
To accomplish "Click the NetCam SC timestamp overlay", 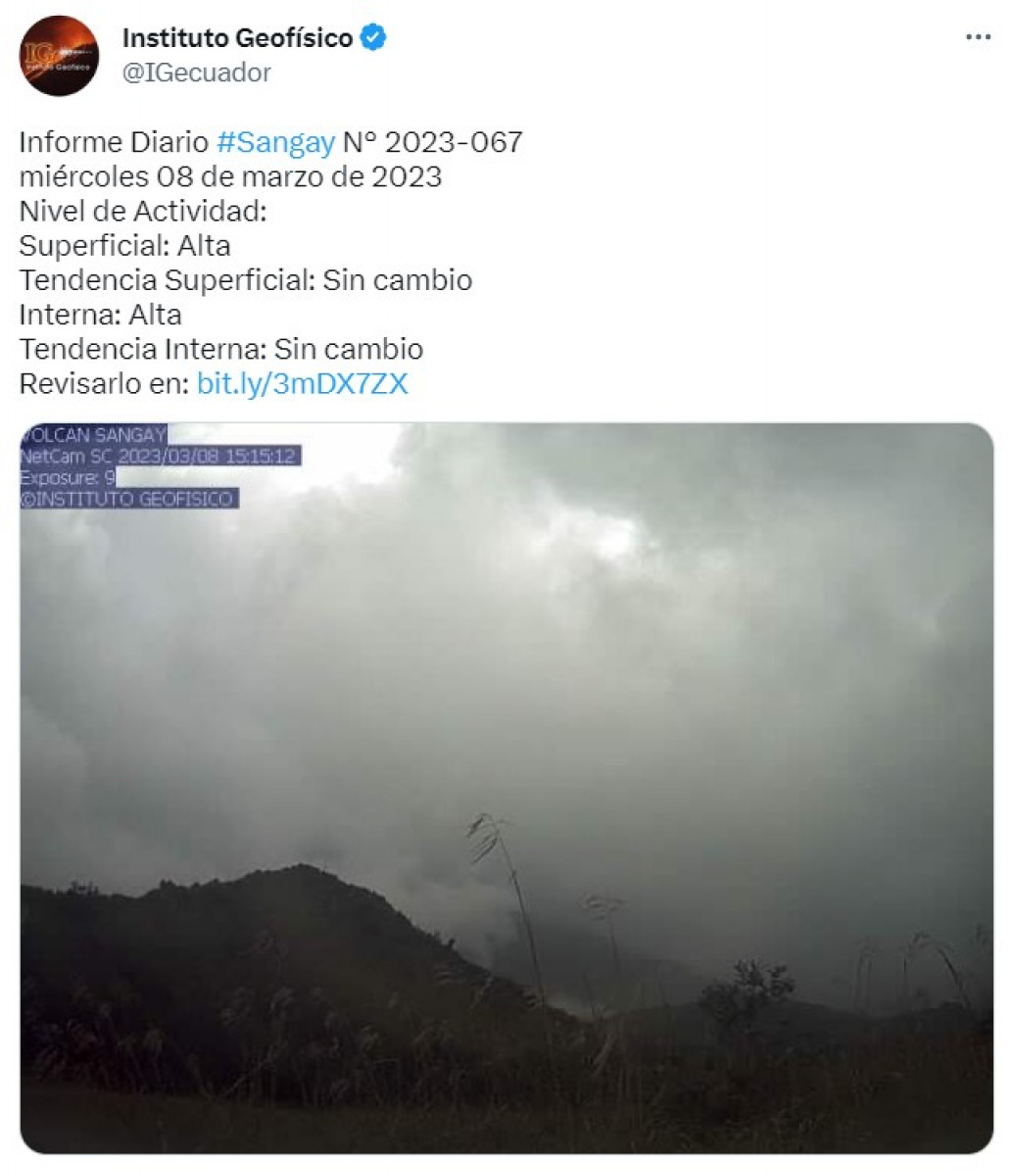I will 159,456.
